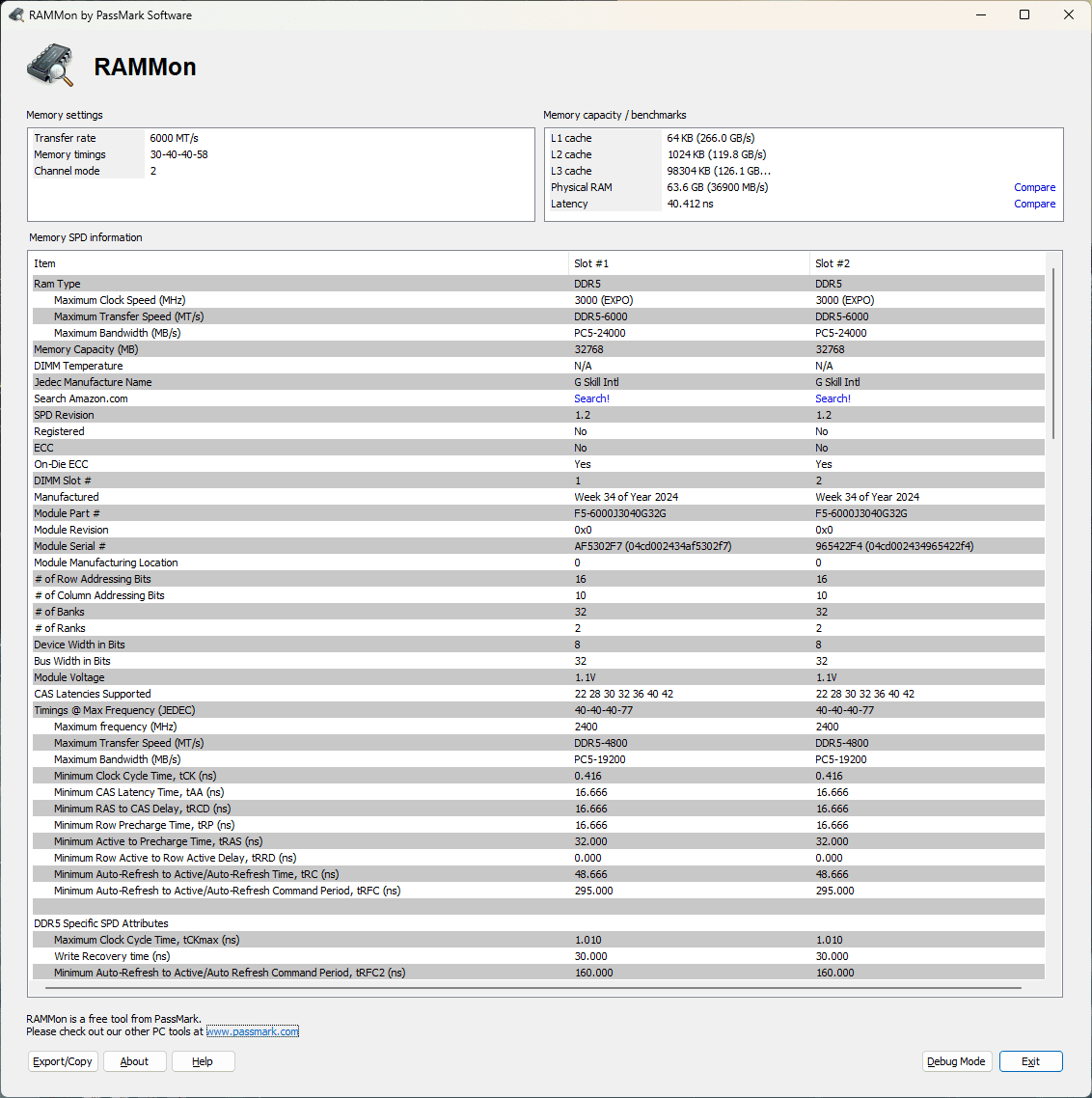Click the Item column header

[x=300, y=263]
